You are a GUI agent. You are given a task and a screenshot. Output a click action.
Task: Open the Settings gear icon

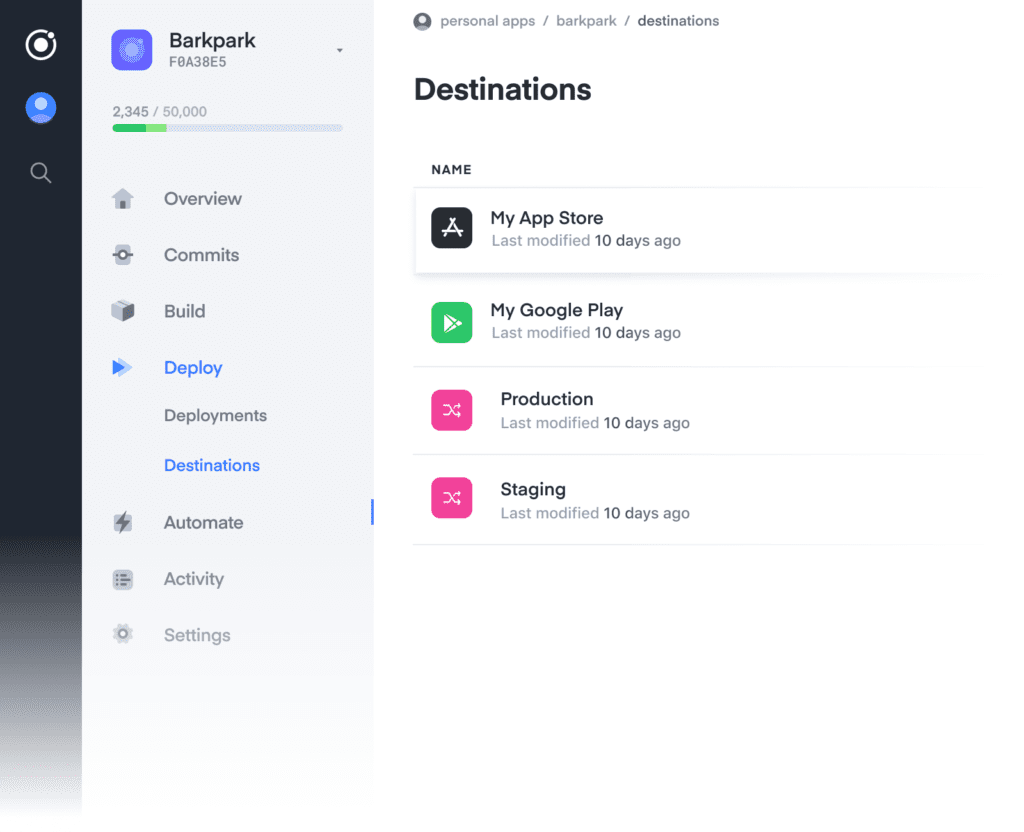coord(122,634)
